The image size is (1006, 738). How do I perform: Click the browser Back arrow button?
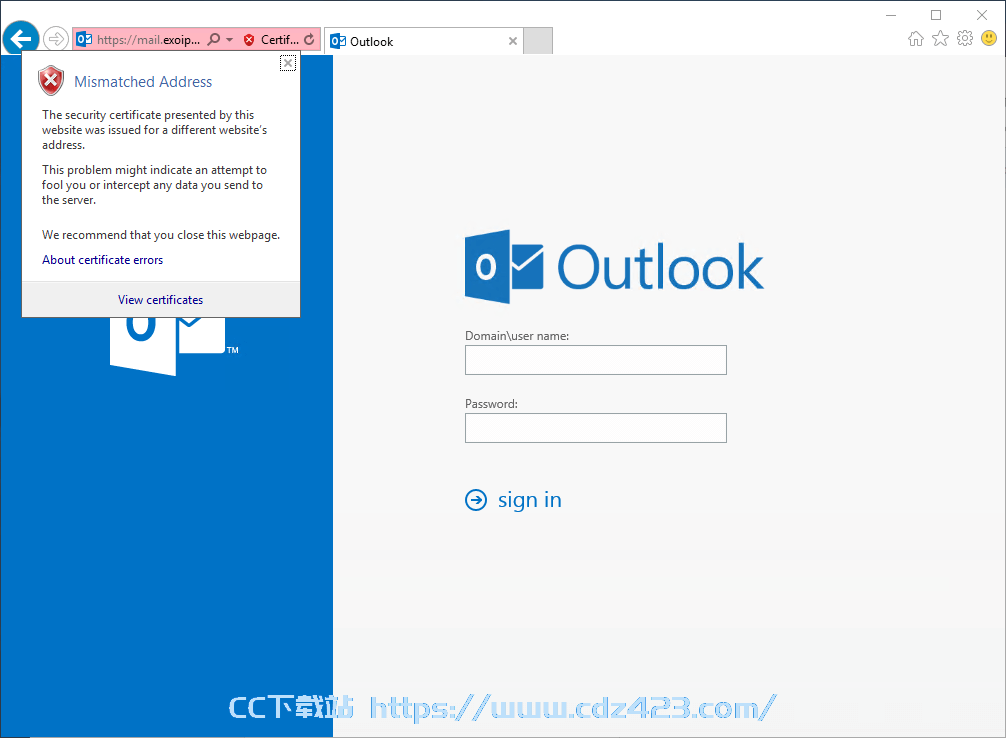(21, 39)
